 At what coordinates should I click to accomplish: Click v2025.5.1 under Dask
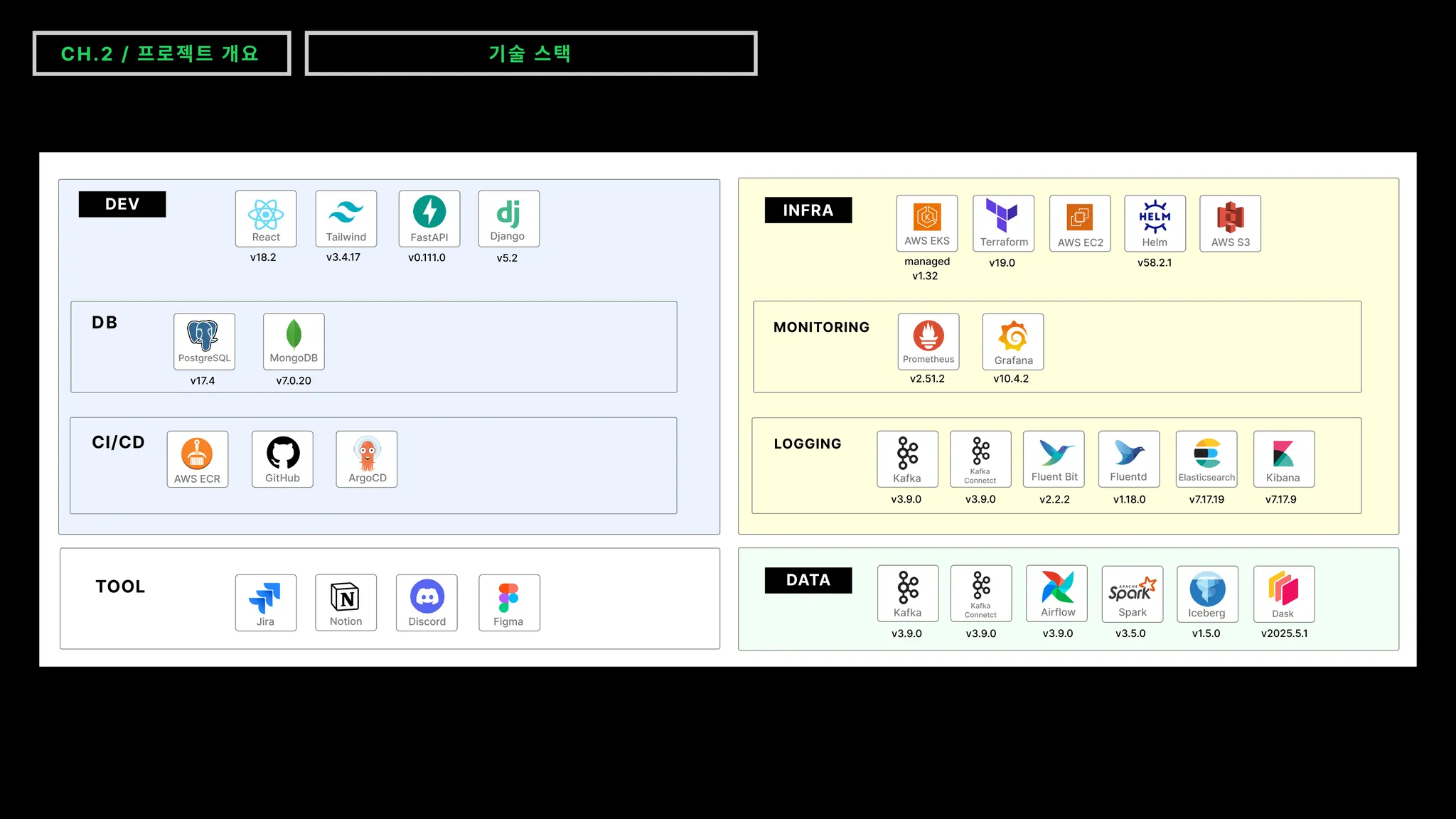(x=1284, y=633)
